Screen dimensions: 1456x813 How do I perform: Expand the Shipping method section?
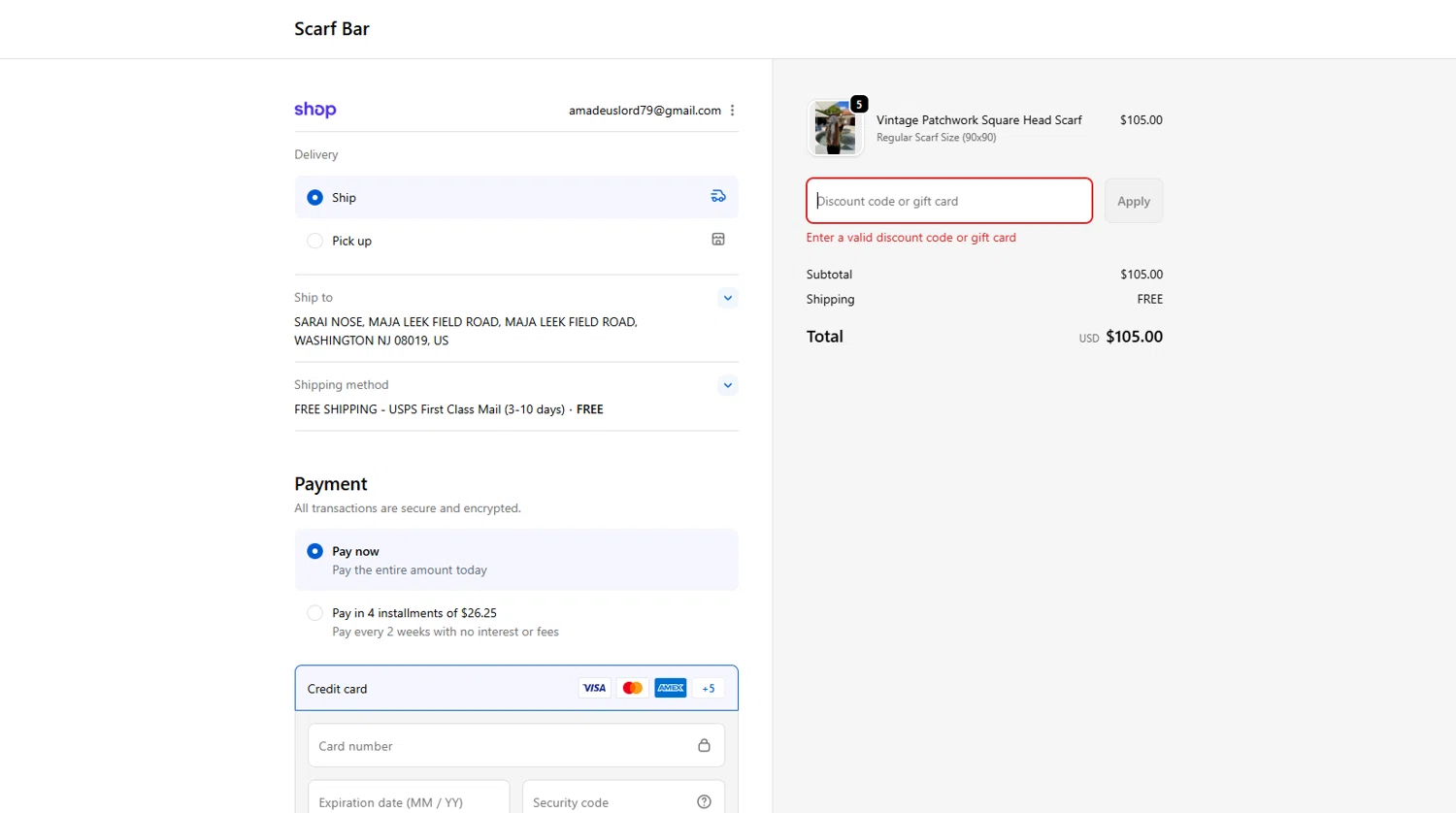[728, 385]
